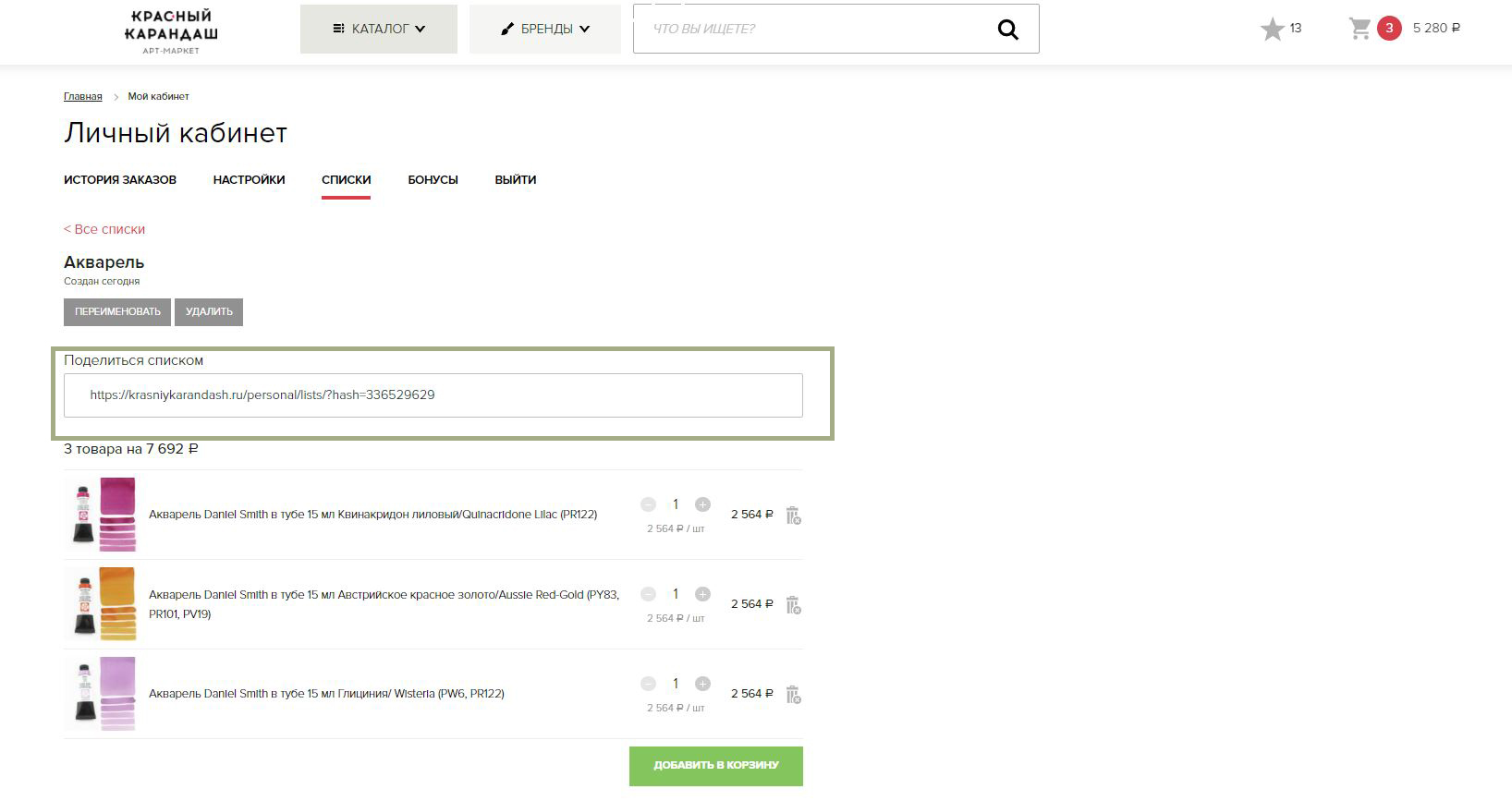The height and width of the screenshot is (801, 1512).
Task: Switch to Настройки tab
Action: pyautogui.click(x=249, y=180)
